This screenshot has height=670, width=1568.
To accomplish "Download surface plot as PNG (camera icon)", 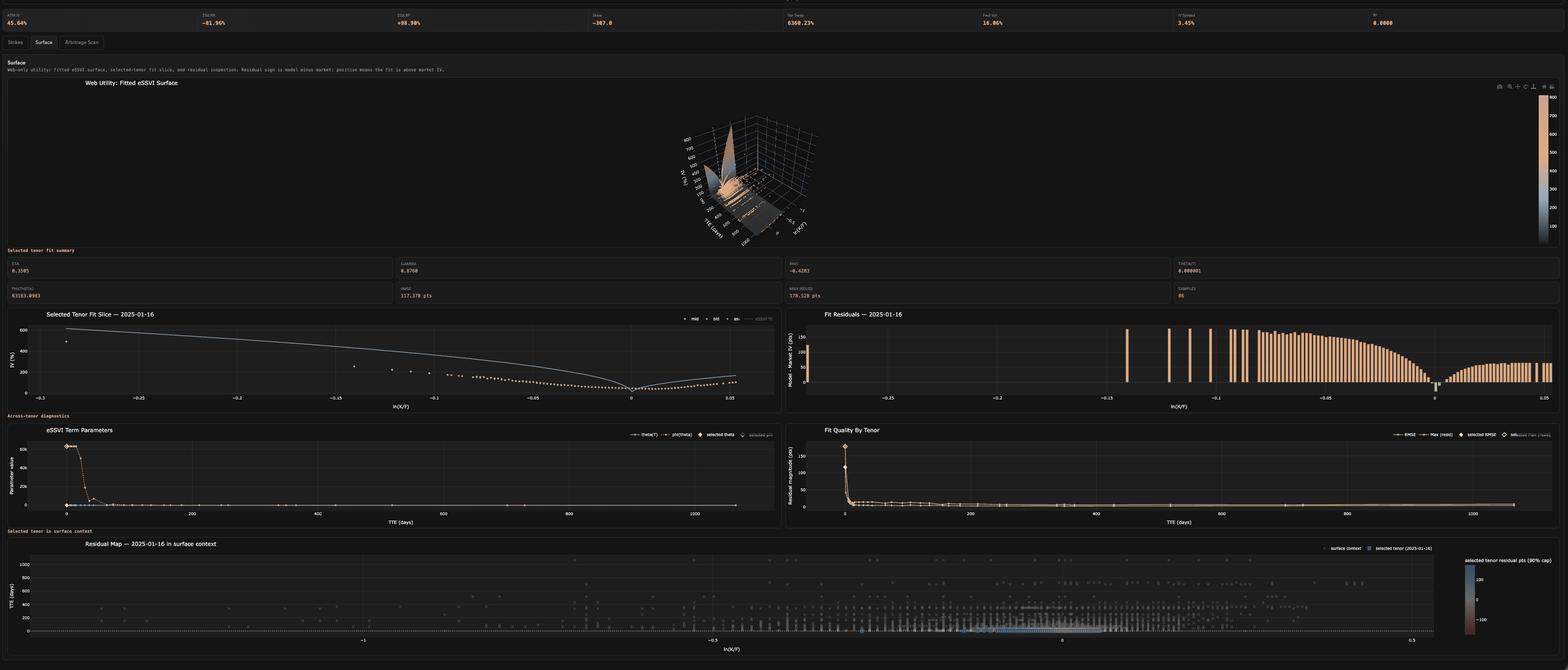I will point(1500,87).
